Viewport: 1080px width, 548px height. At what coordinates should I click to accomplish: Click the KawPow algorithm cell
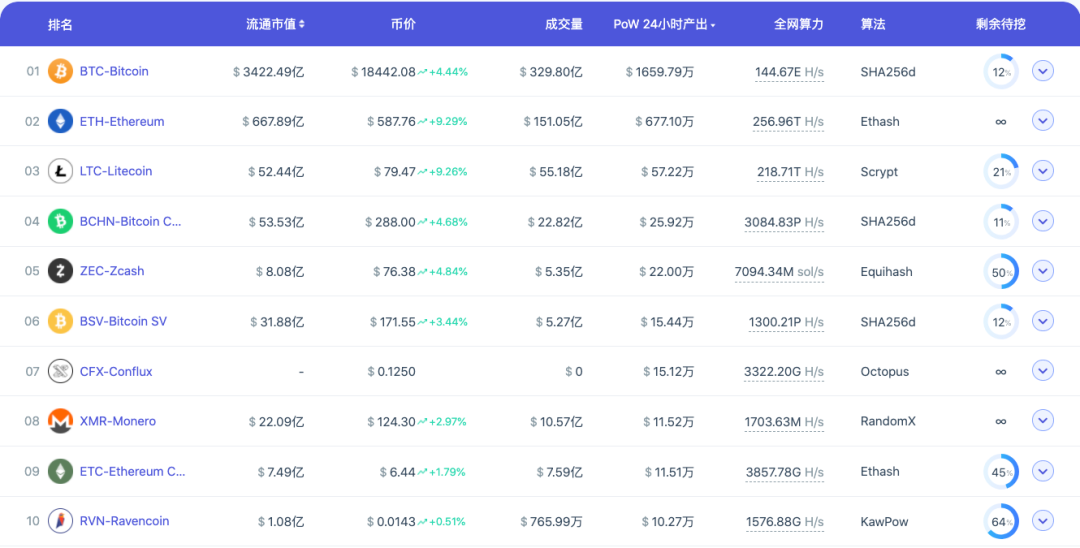884,522
